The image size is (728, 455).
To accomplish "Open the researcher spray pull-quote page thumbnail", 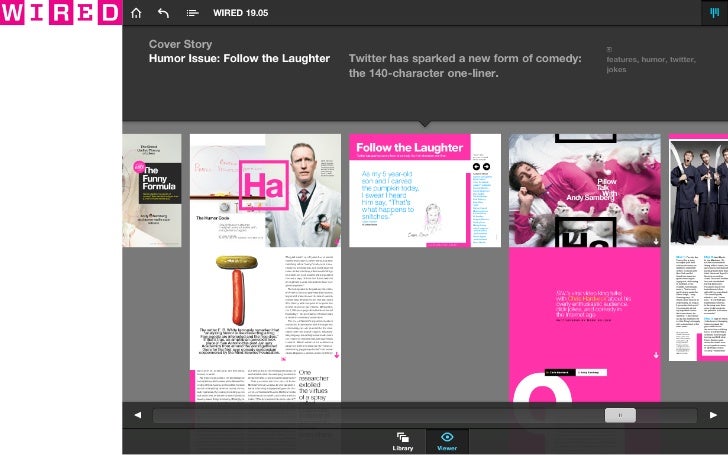I will point(265,385).
